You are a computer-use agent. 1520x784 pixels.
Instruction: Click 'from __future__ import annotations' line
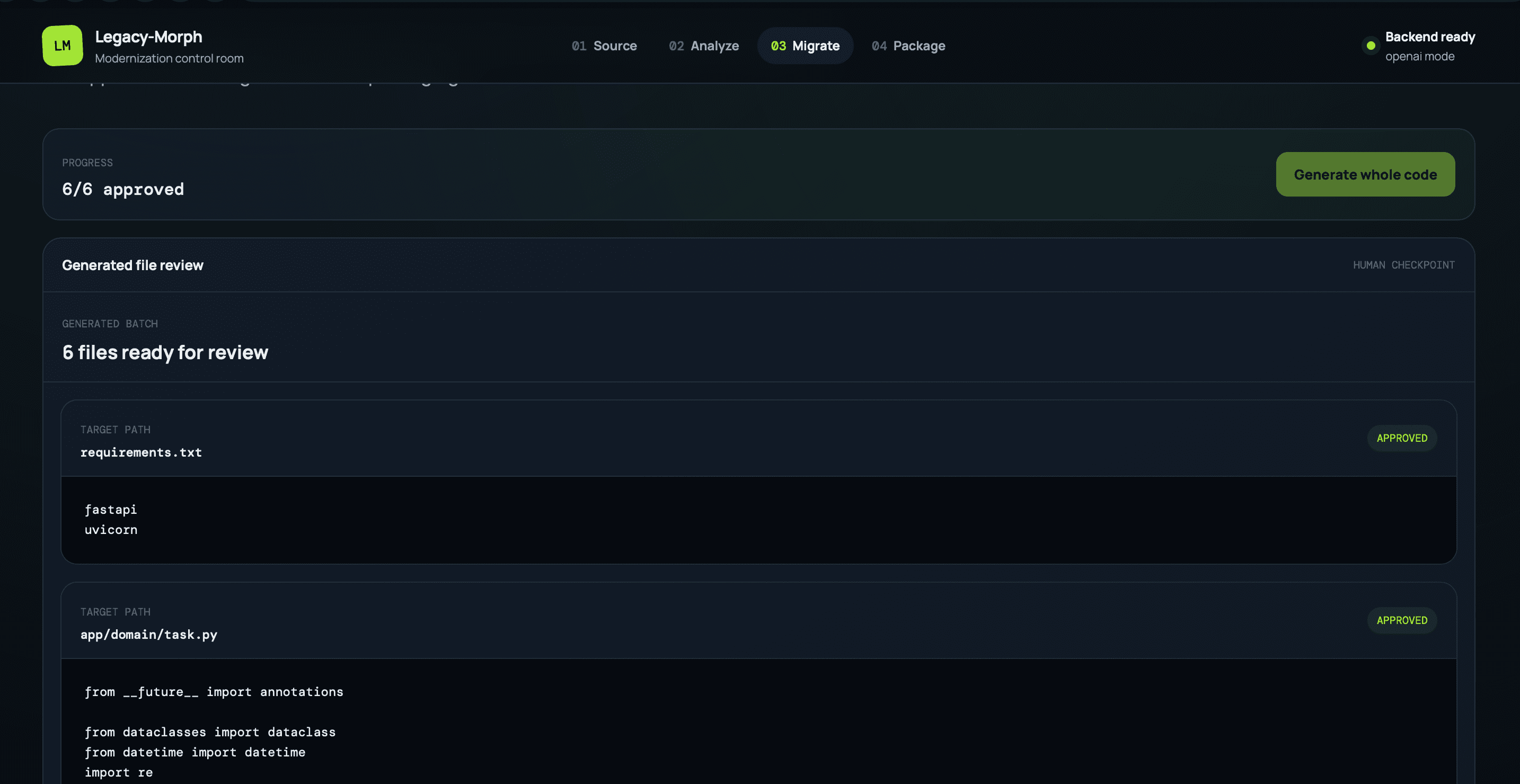pyautogui.click(x=214, y=691)
